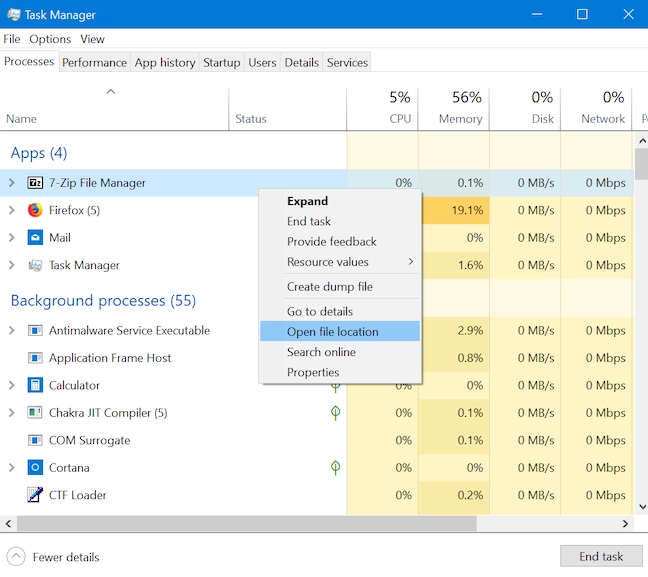The height and width of the screenshot is (577, 648).
Task: Click the COM Surrogate icon
Action: click(35, 440)
